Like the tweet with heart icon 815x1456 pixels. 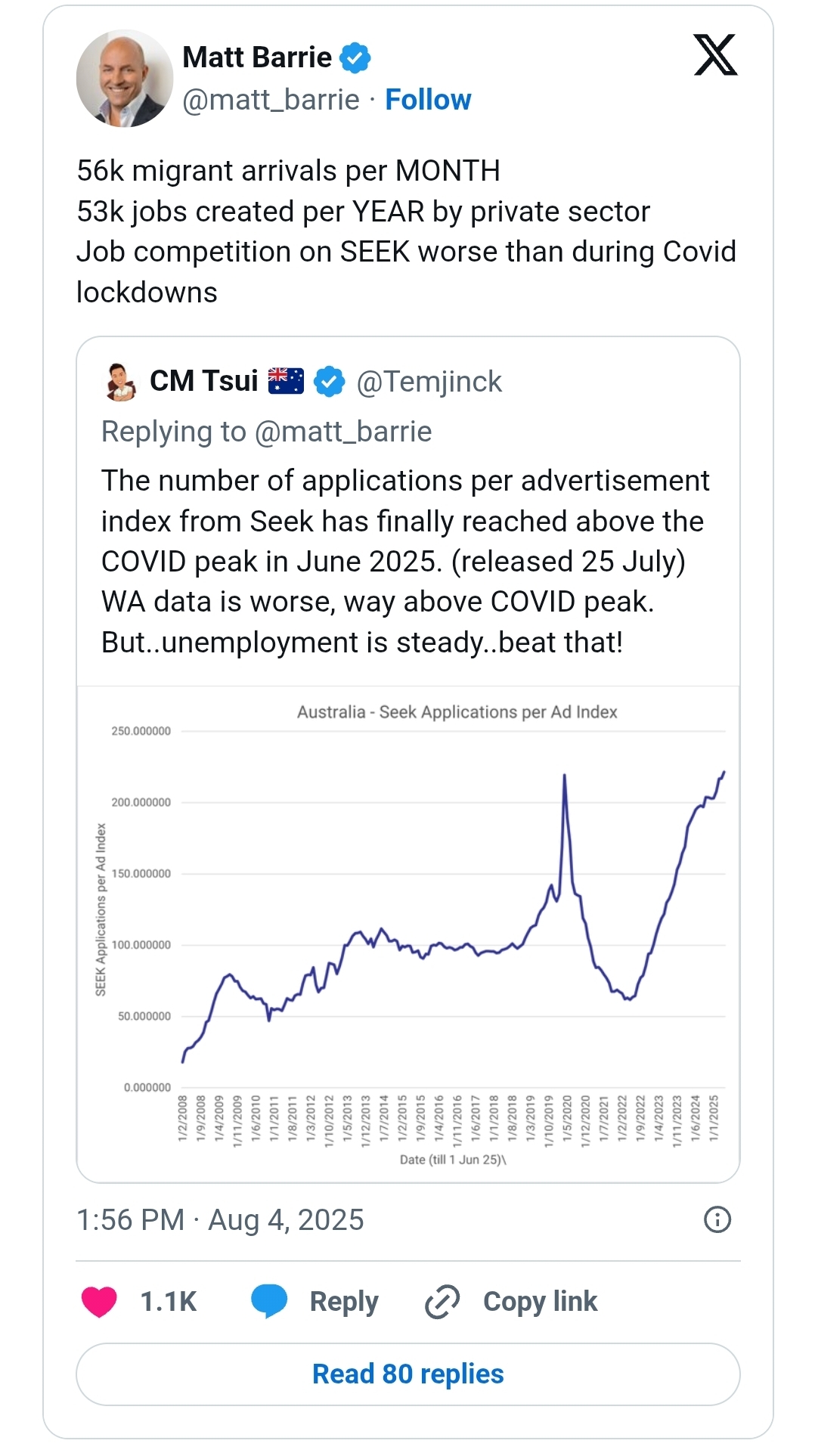(99, 1301)
